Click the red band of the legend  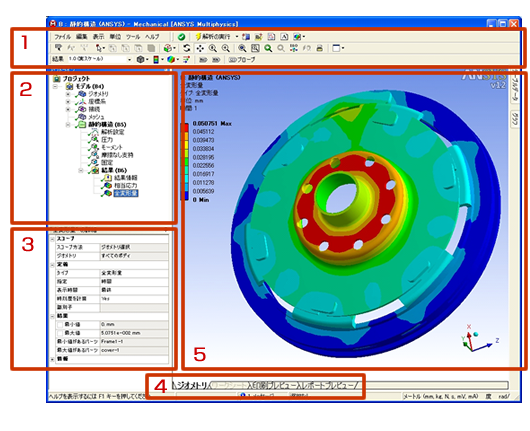click(x=185, y=127)
